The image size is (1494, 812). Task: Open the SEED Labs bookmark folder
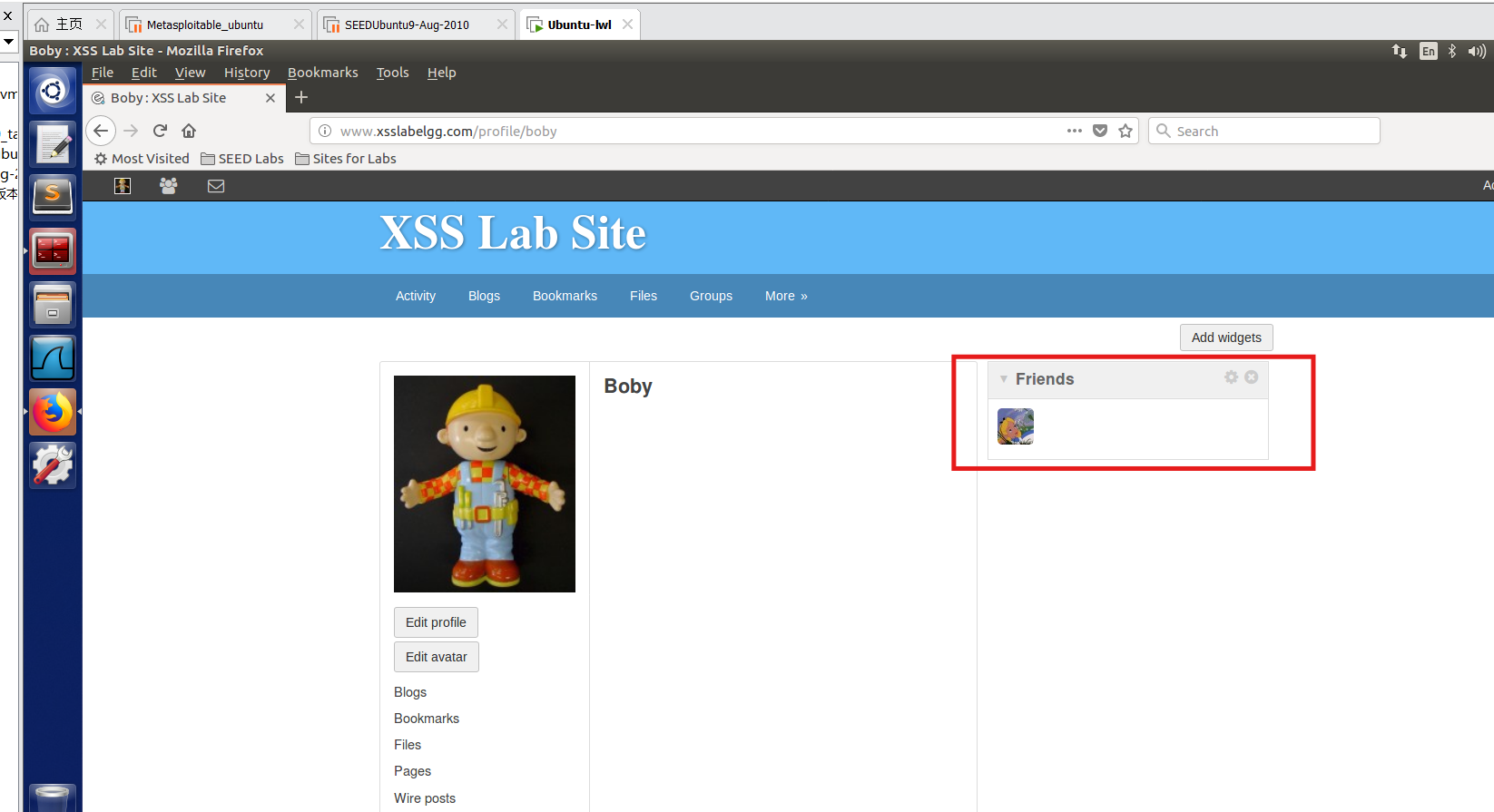pyautogui.click(x=242, y=159)
